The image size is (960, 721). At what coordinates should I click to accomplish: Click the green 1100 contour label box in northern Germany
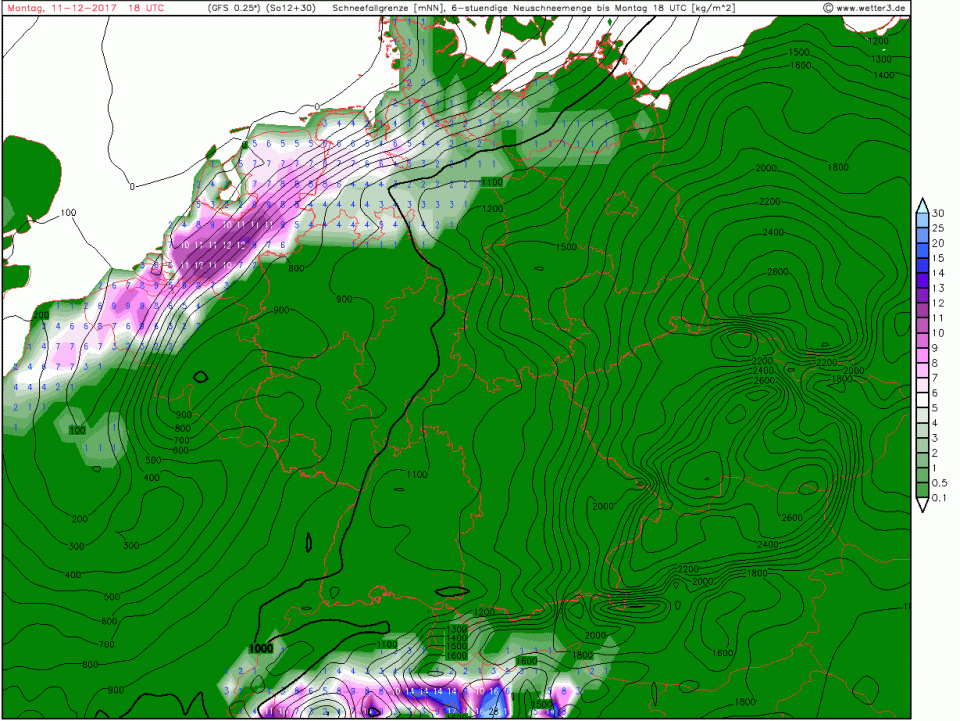pyautogui.click(x=491, y=182)
